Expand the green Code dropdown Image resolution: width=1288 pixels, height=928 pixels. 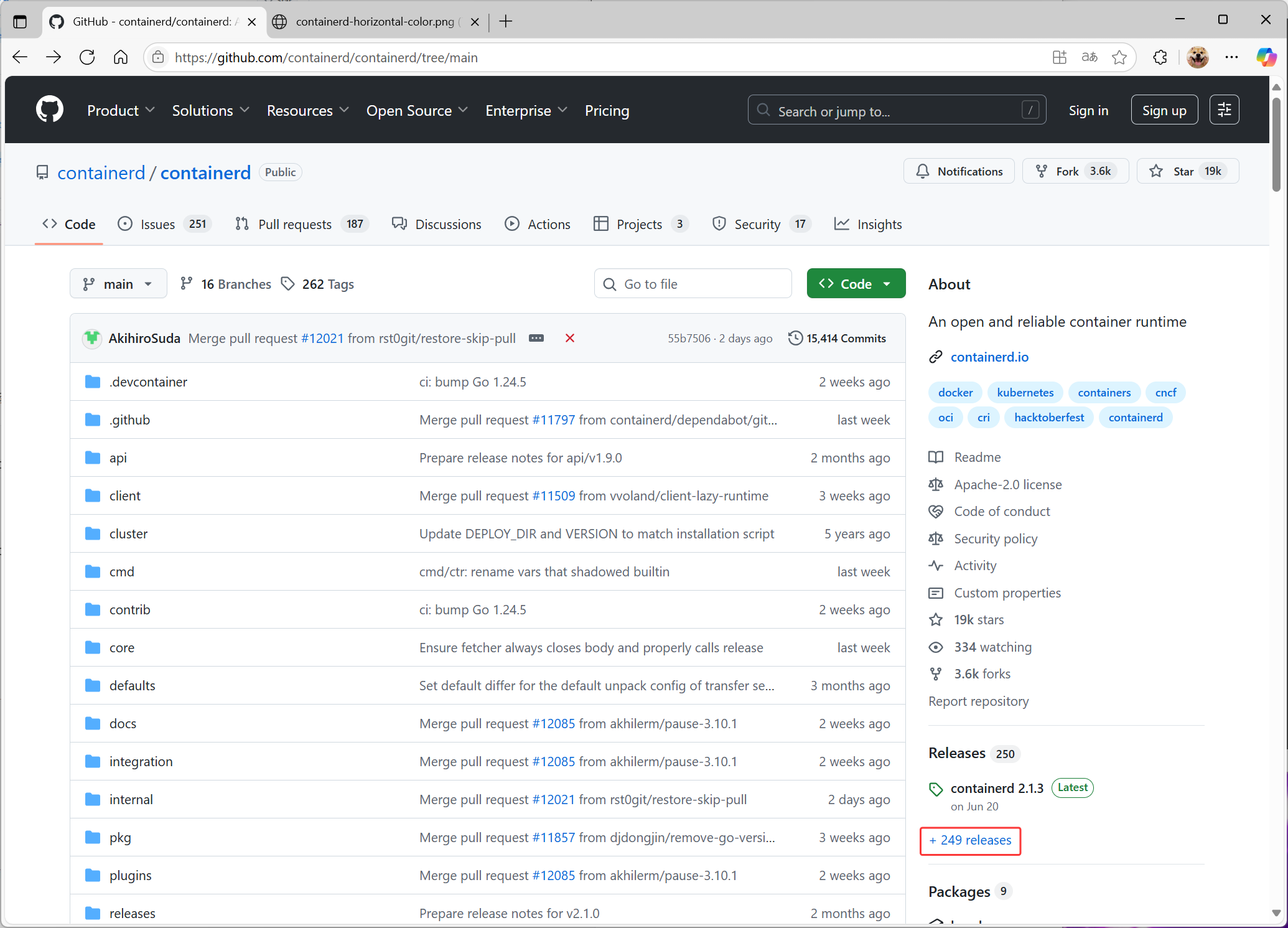pos(856,284)
